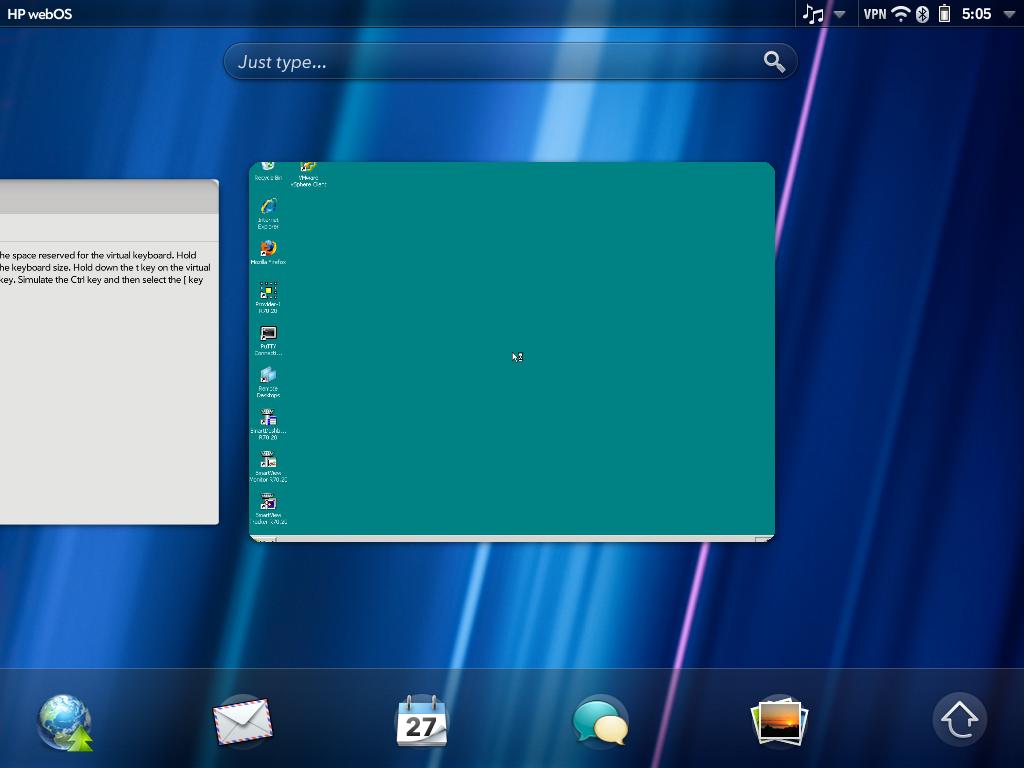Open the HP webOS app menu

pos(39,14)
